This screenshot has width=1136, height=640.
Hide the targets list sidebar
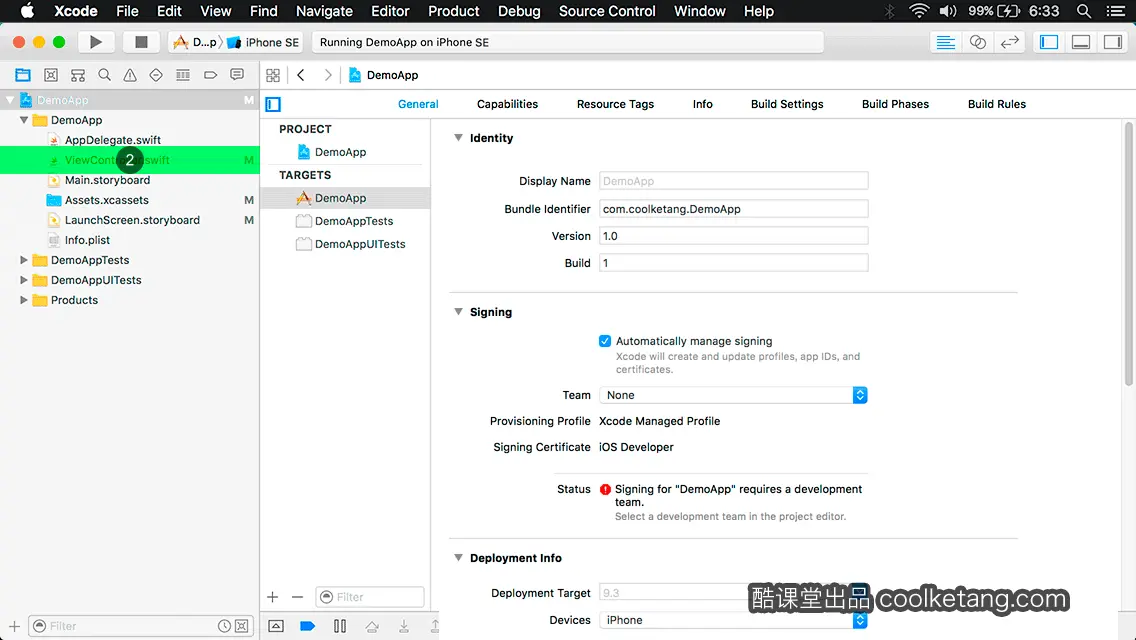tap(273, 104)
